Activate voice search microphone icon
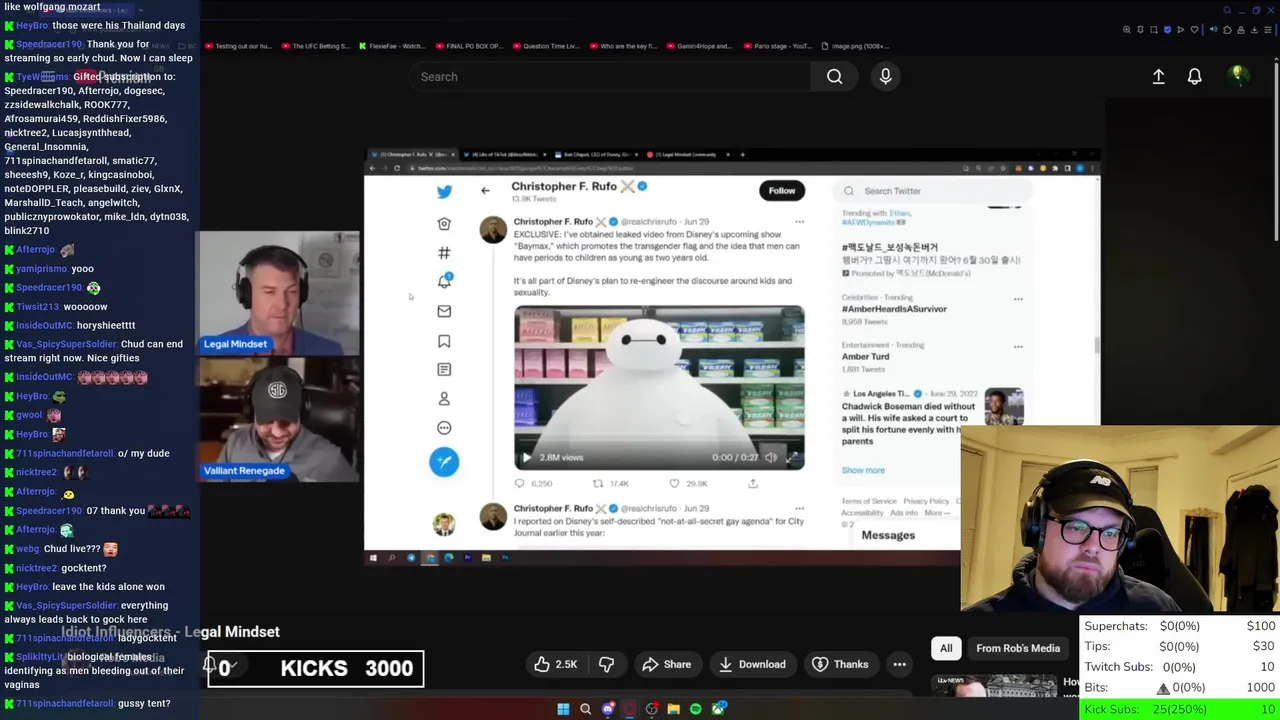The height and width of the screenshot is (720, 1280). (x=885, y=76)
